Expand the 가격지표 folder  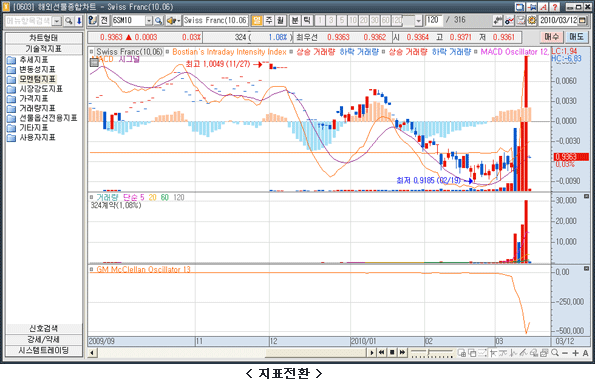(x=28, y=99)
